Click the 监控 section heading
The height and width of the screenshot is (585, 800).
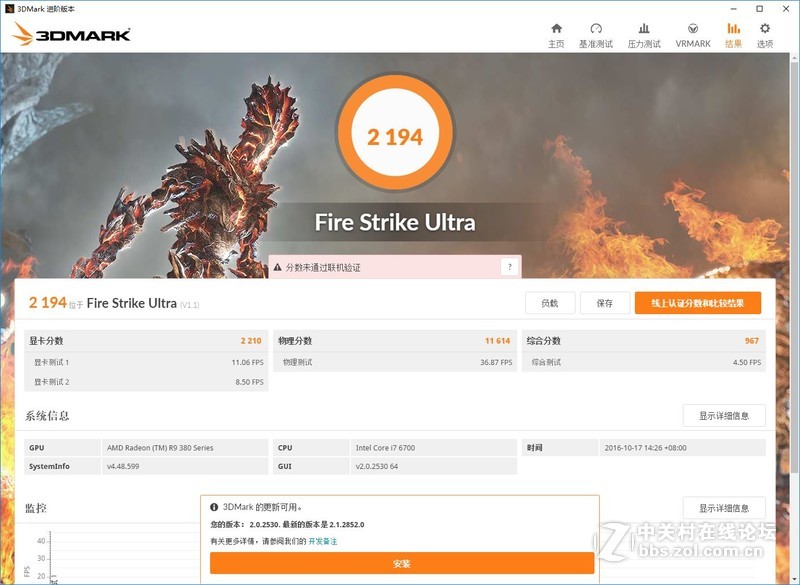click(x=36, y=508)
